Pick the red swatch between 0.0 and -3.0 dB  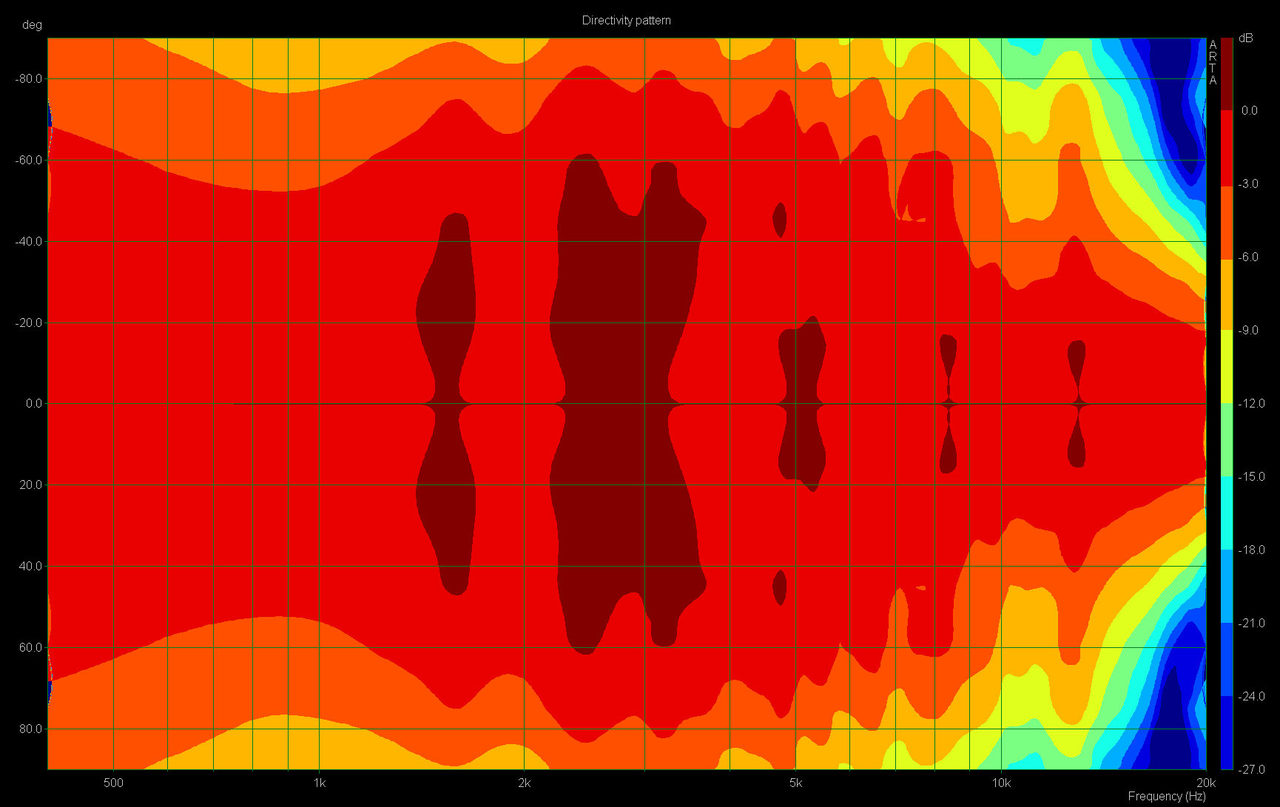coord(1227,146)
